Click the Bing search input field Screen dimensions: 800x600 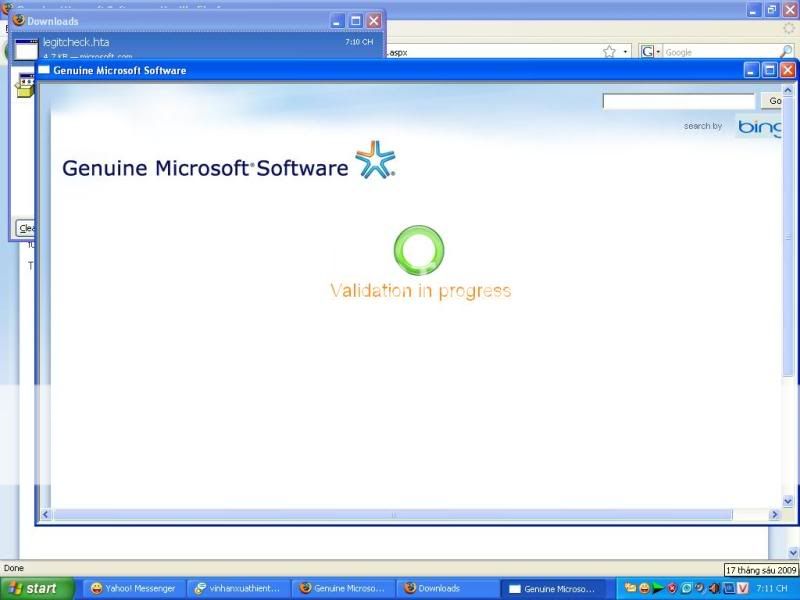pyautogui.click(x=679, y=101)
